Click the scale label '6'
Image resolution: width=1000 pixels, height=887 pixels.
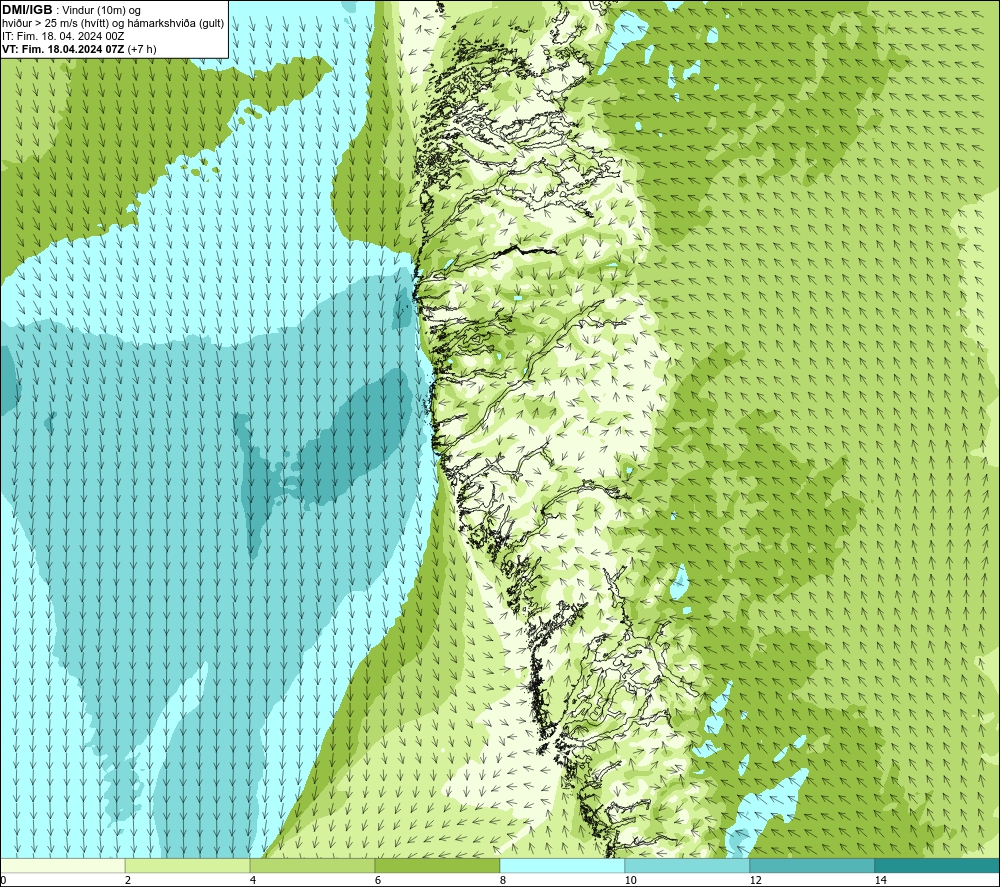click(x=378, y=880)
